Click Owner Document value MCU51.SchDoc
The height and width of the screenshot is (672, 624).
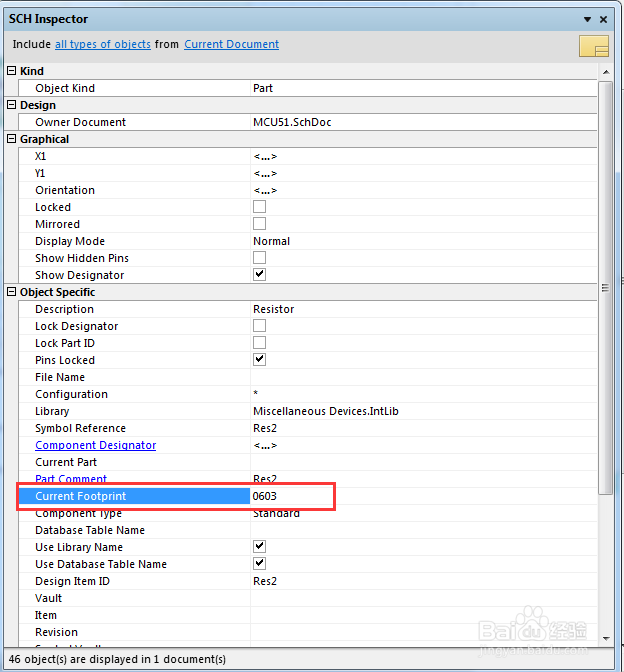423,122
